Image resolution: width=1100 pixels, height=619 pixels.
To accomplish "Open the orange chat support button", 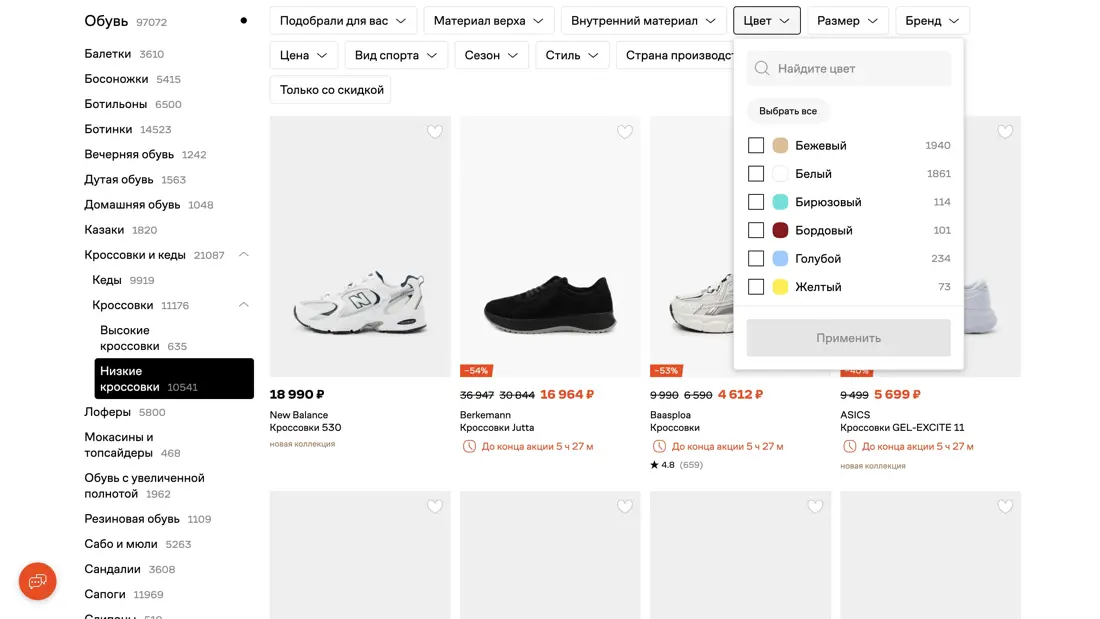I will click(x=38, y=581).
